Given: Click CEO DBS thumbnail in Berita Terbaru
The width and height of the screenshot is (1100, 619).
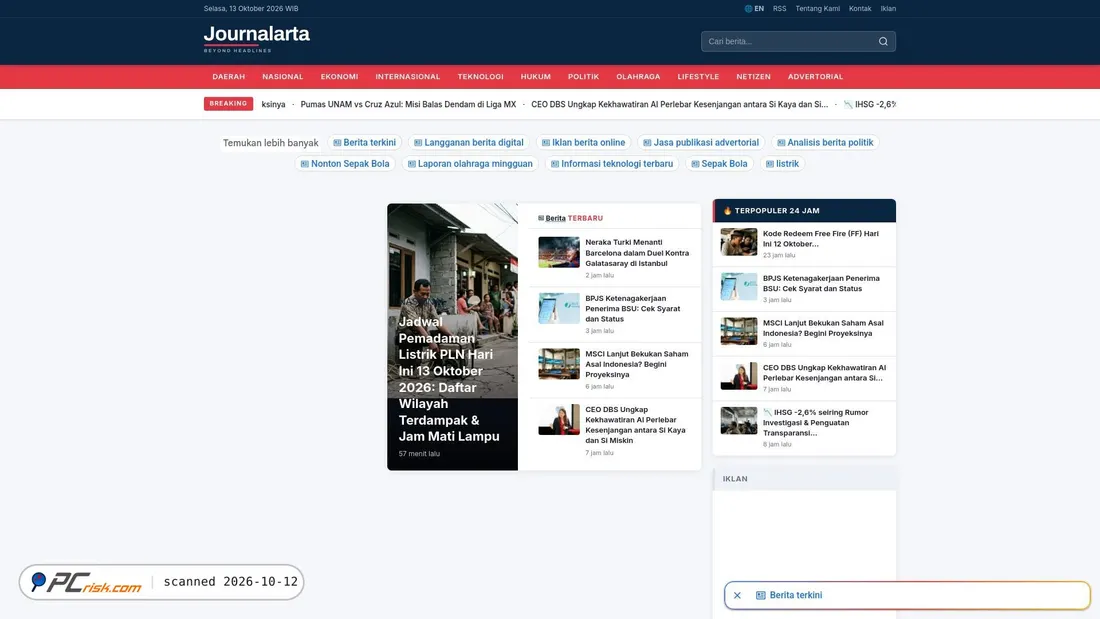Looking at the screenshot, I should pyautogui.click(x=559, y=420).
